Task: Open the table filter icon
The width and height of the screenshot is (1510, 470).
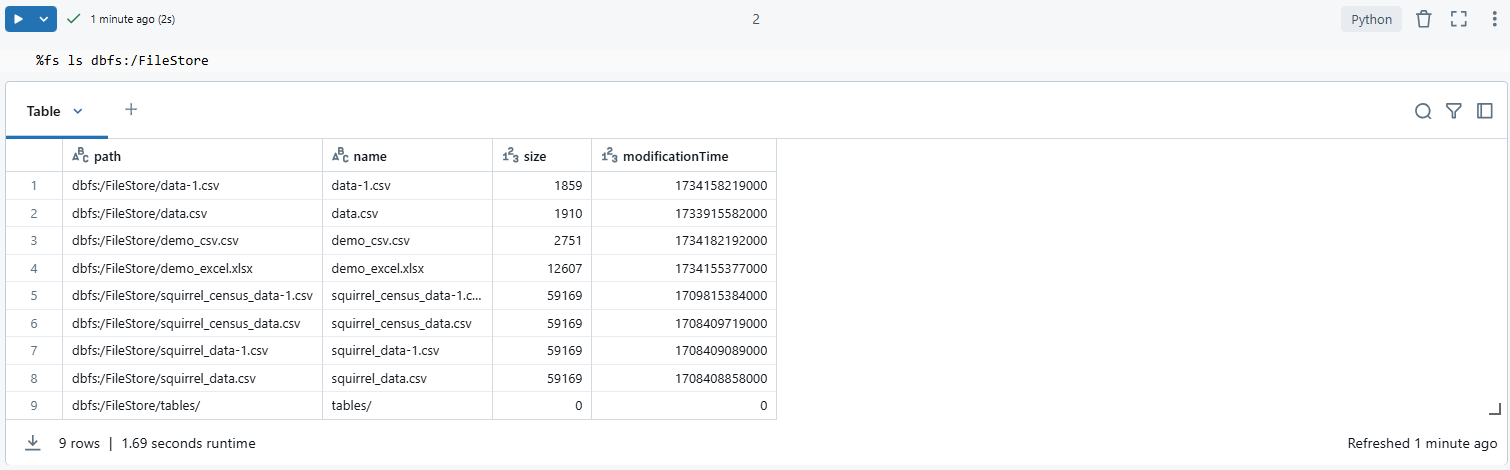Action: point(1454,111)
